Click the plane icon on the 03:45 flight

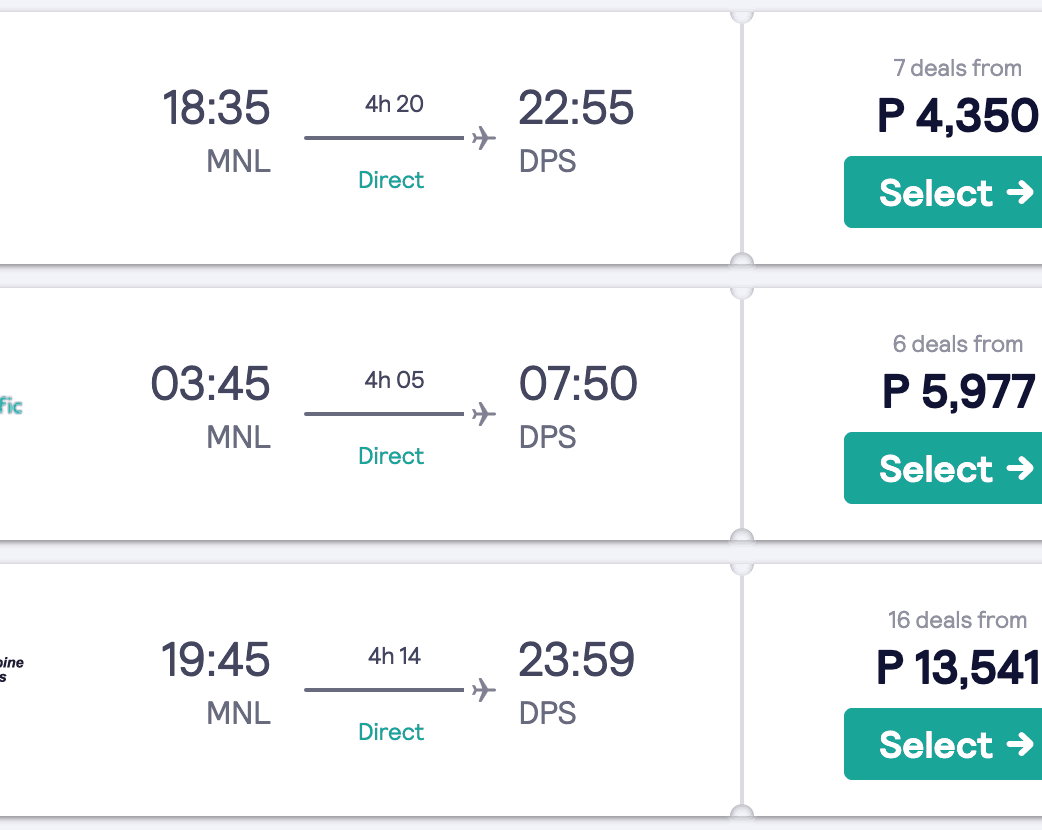click(x=484, y=414)
